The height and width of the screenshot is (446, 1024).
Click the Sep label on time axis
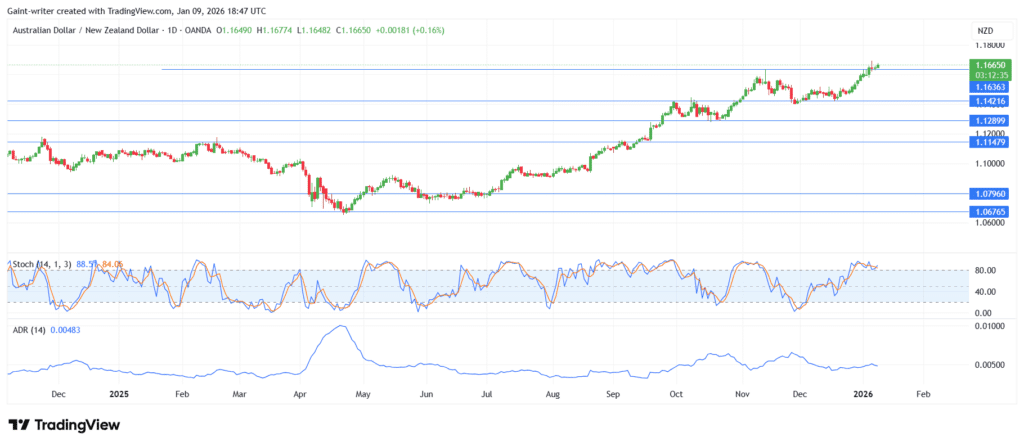[613, 394]
